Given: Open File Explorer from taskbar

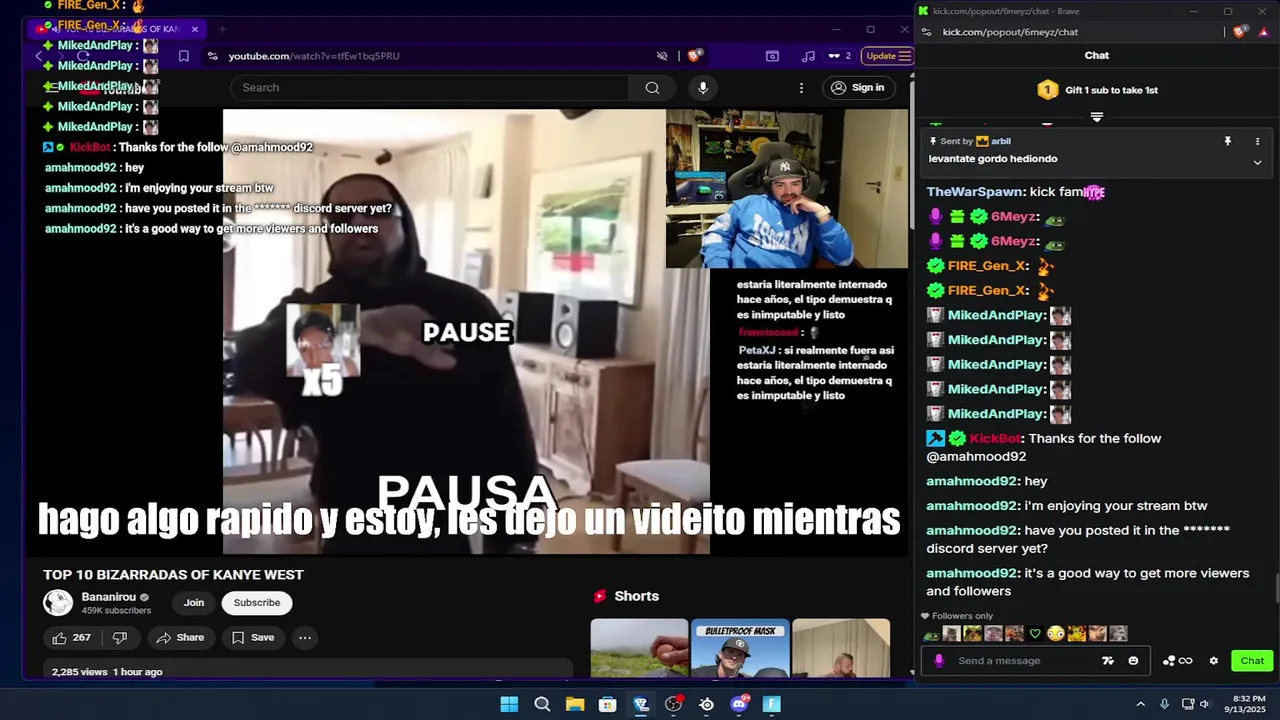Looking at the screenshot, I should 575,705.
